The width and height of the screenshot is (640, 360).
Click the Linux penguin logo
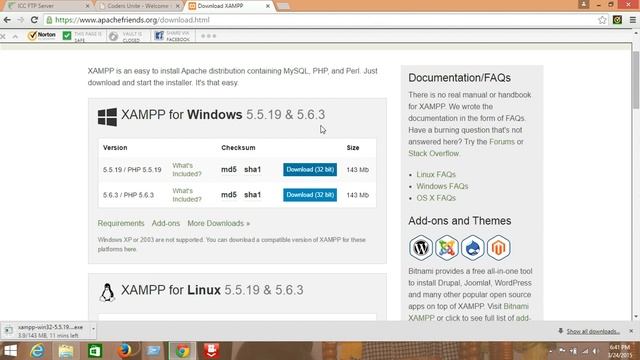pyautogui.click(x=107, y=292)
